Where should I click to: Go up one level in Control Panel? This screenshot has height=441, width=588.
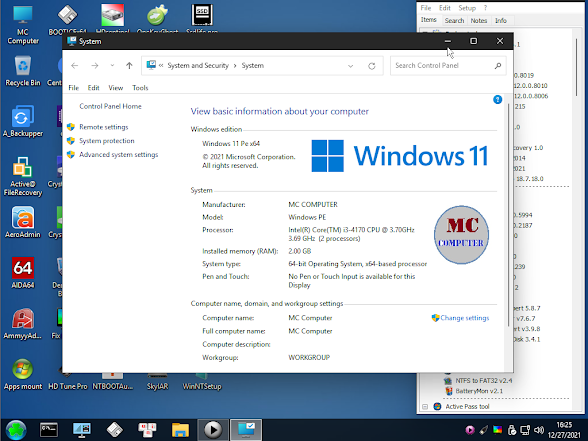[129, 66]
